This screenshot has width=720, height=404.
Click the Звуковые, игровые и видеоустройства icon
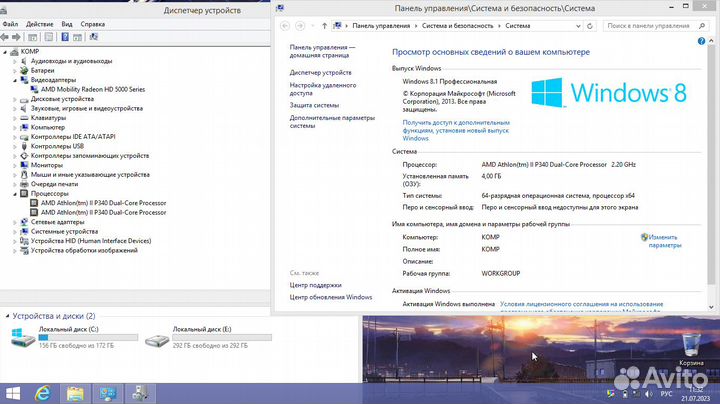(24, 108)
